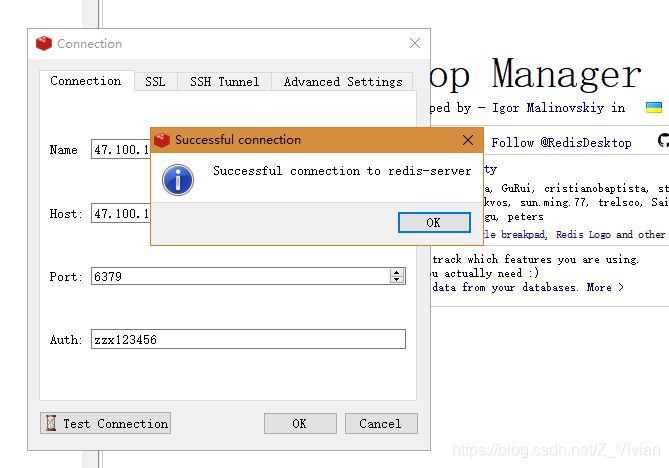Click the Auth password field
669x468 pixels.
(x=248, y=339)
